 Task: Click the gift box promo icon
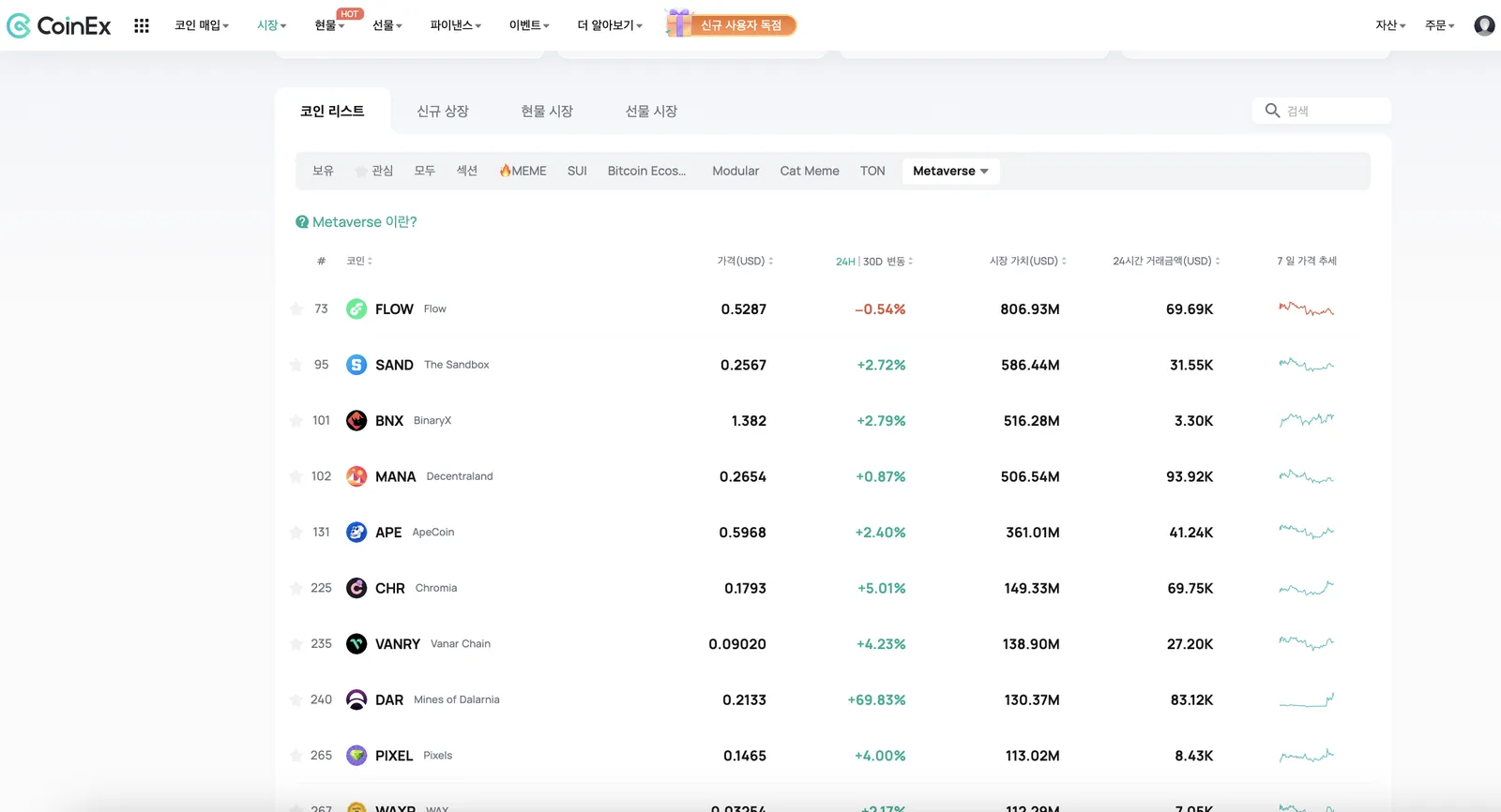pyautogui.click(x=678, y=23)
